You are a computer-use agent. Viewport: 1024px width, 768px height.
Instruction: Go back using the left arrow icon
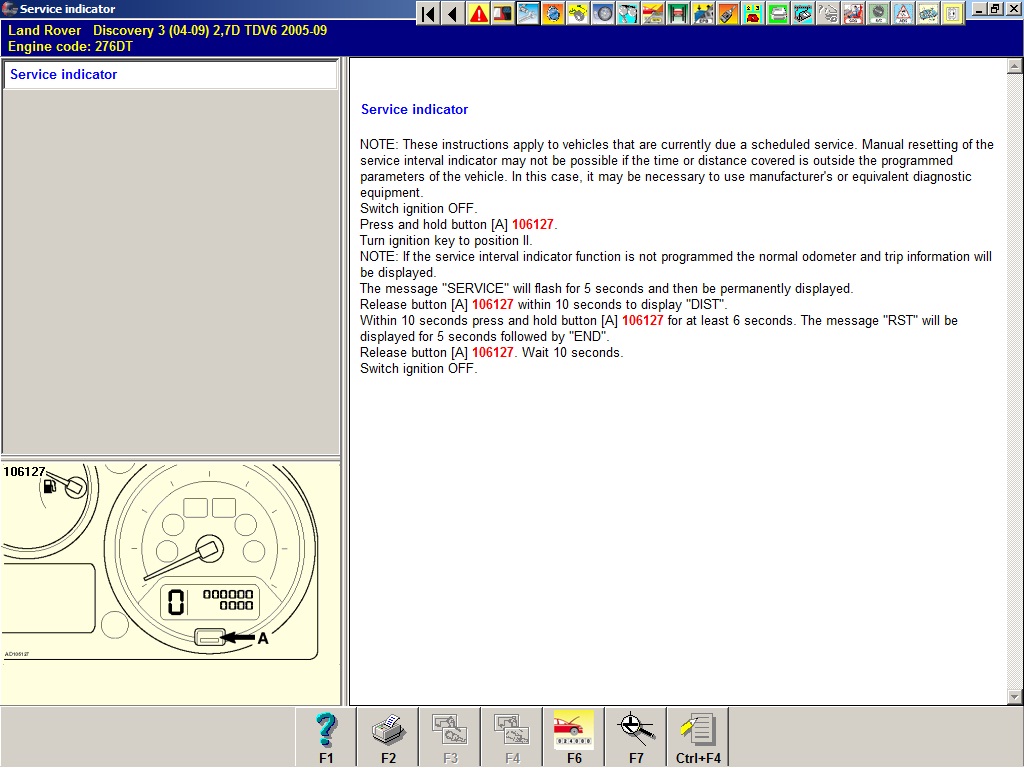click(453, 13)
